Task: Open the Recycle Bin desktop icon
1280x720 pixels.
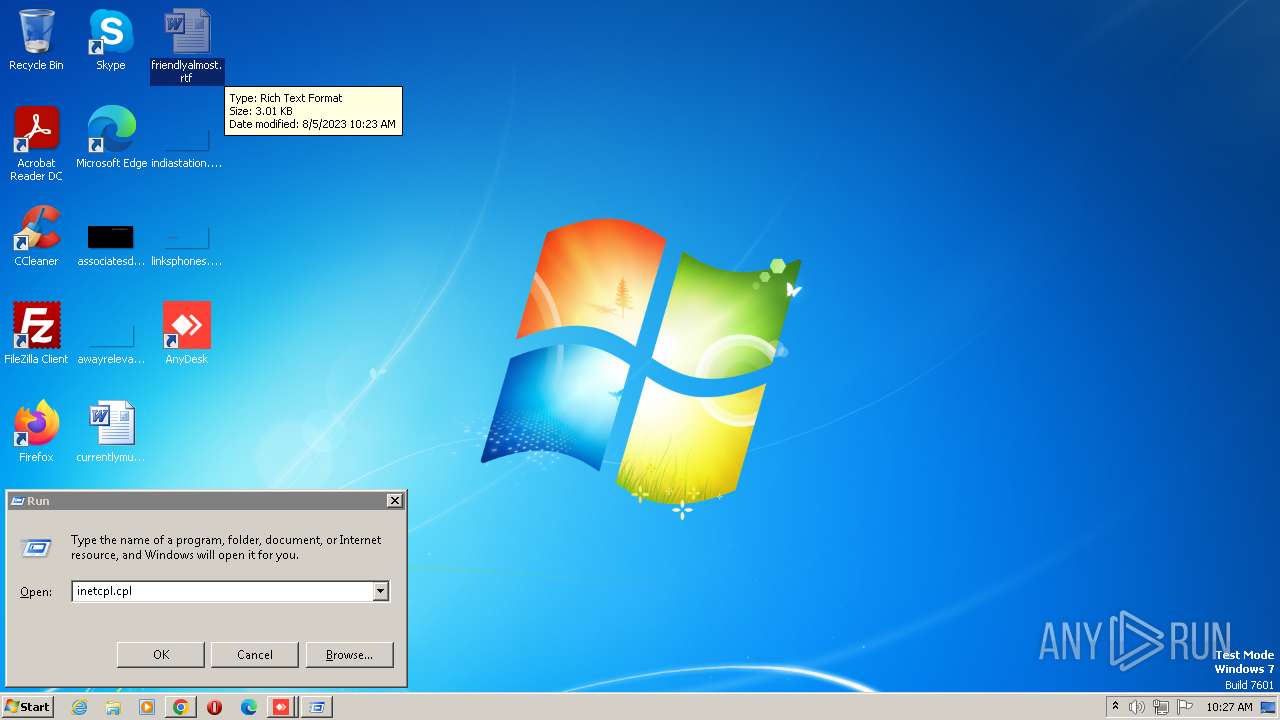Action: click(36, 40)
